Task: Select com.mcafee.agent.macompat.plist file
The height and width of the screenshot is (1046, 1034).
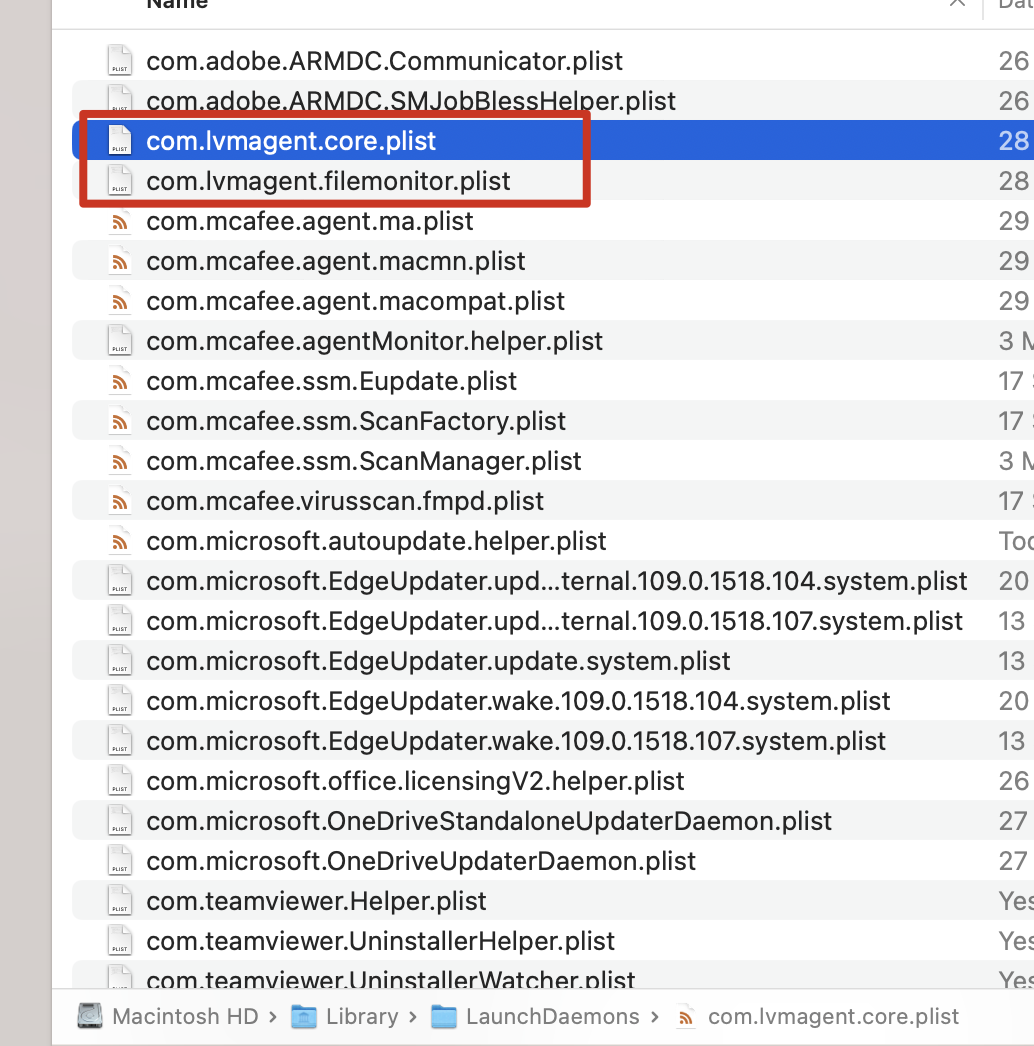Action: point(356,302)
